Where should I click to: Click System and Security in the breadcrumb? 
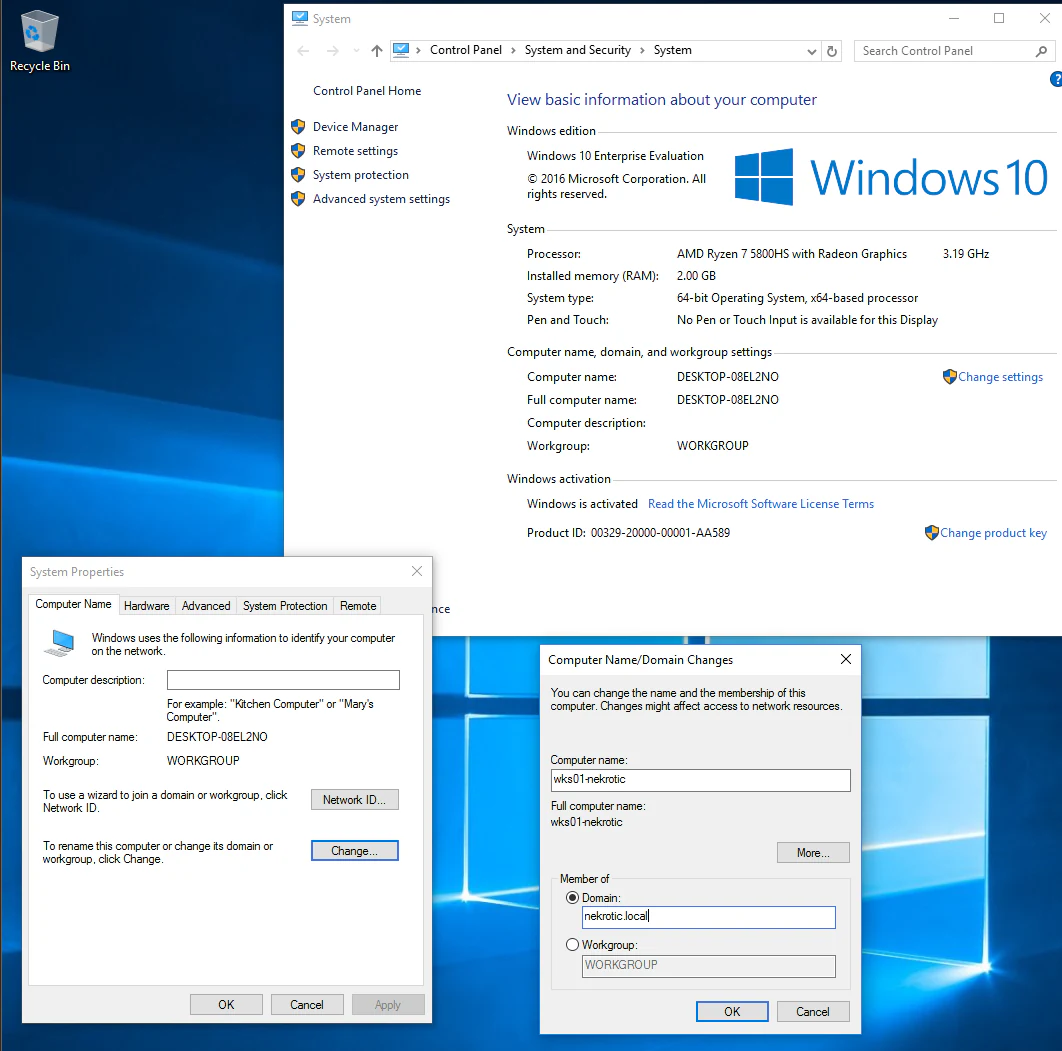pos(578,50)
